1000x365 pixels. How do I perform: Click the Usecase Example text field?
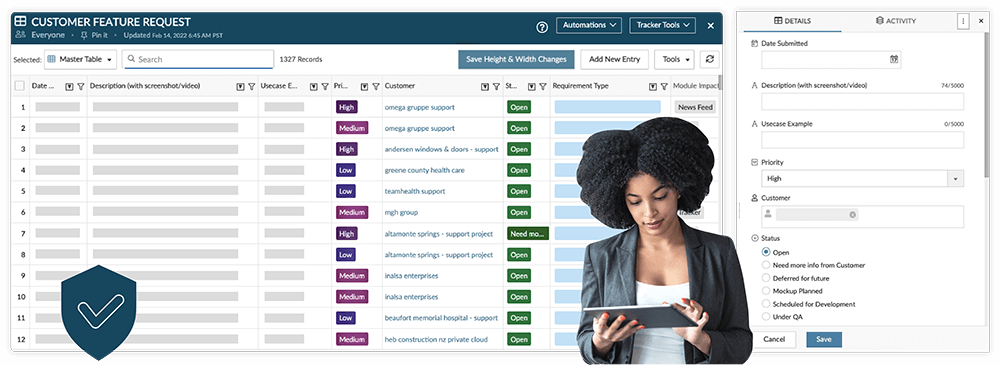pyautogui.click(x=862, y=140)
